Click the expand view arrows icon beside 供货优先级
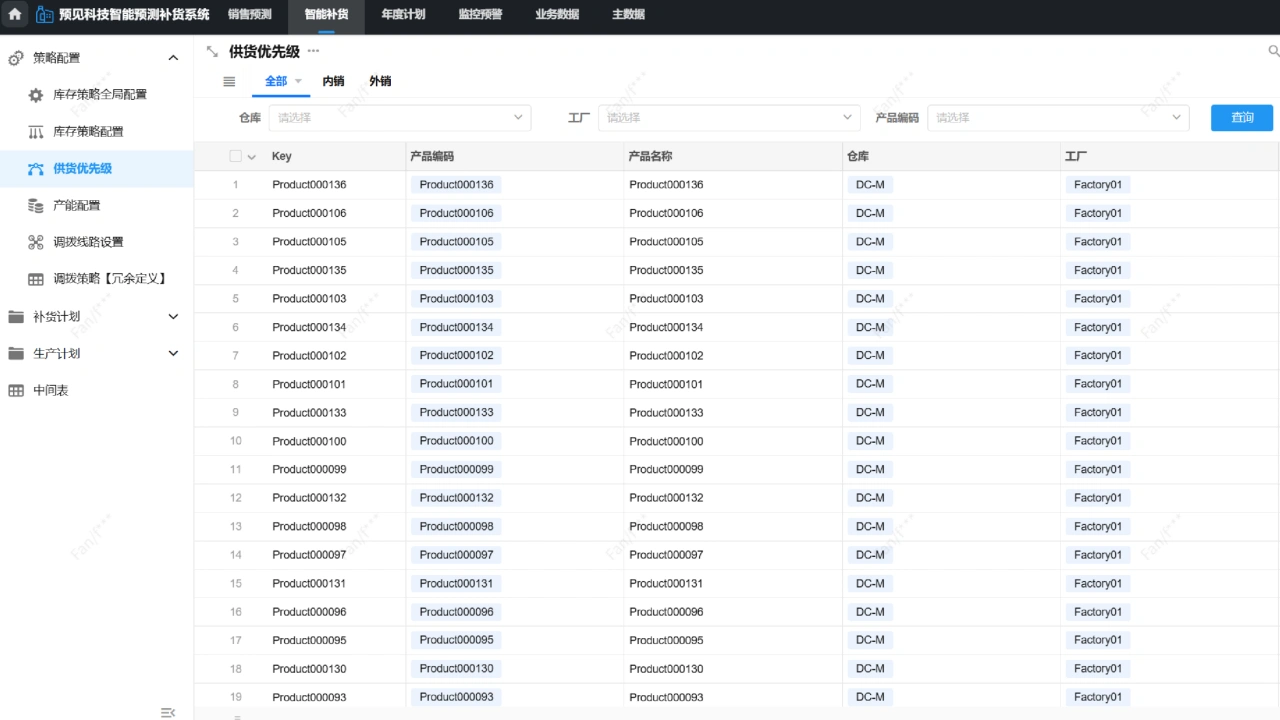1280x720 pixels. pyautogui.click(x=212, y=52)
